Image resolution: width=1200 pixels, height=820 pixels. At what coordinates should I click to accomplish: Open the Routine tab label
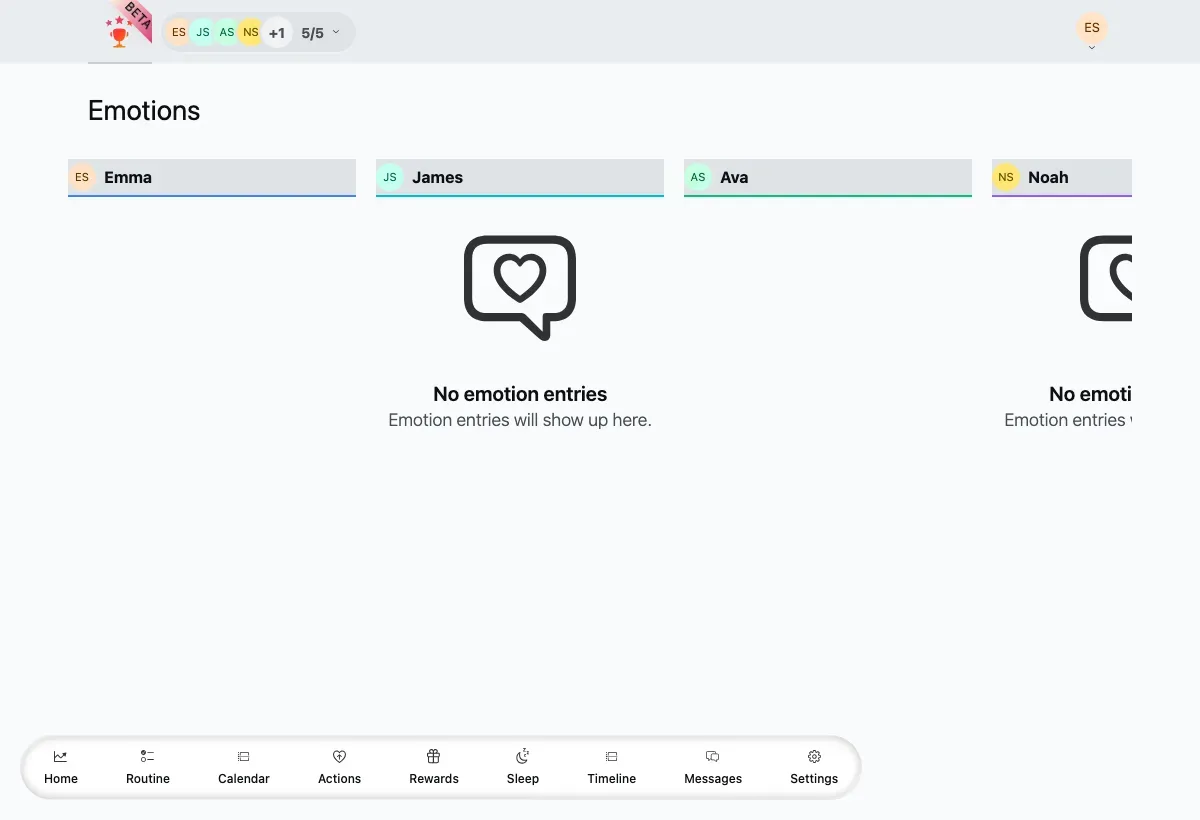coord(148,779)
